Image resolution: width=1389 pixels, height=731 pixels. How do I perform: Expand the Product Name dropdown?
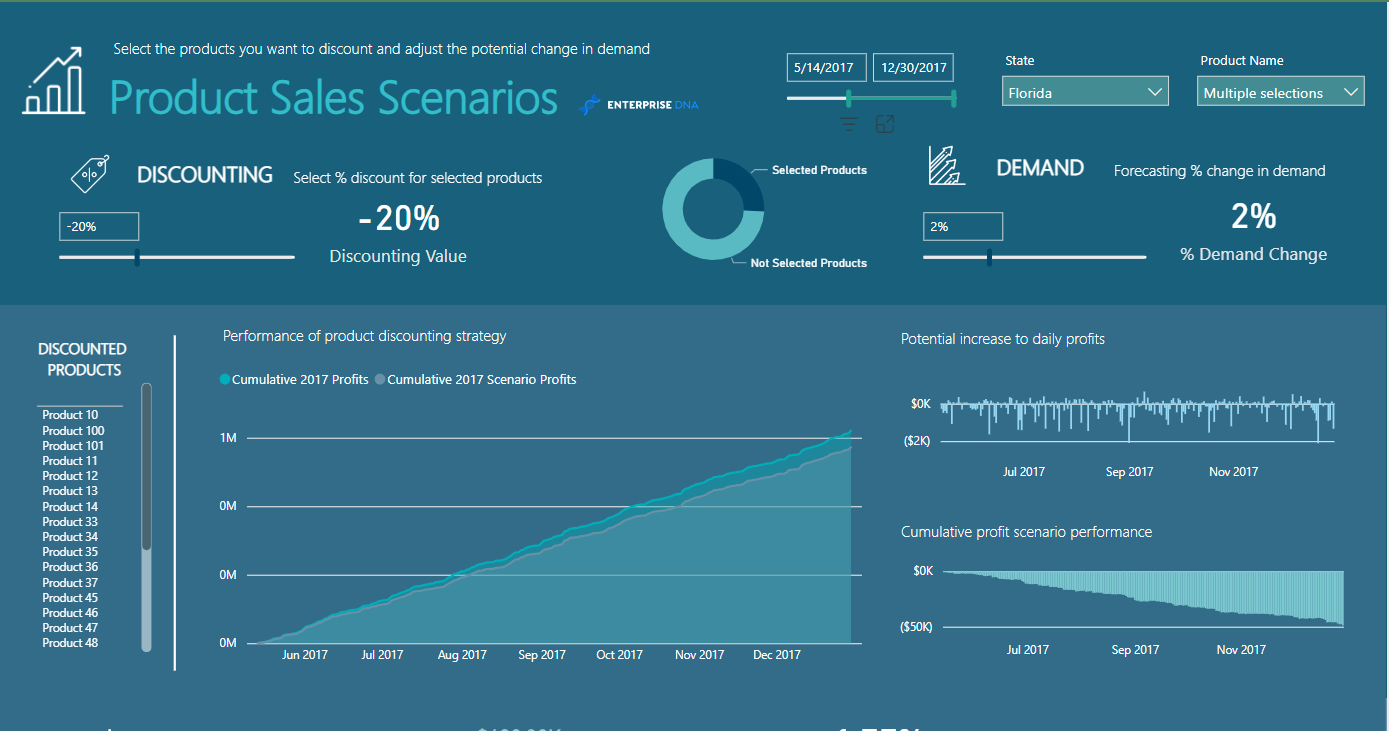pos(1280,92)
